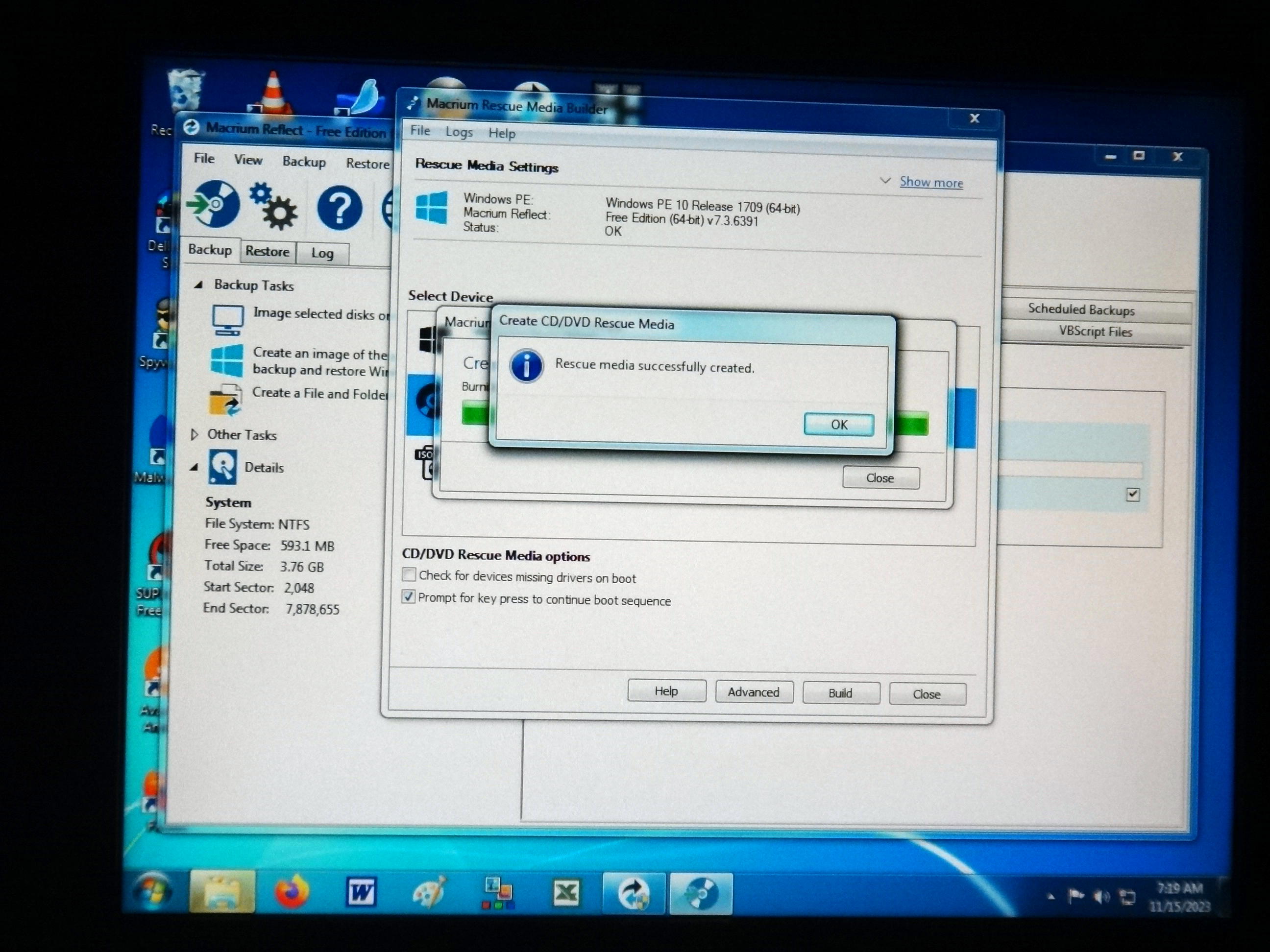
Task: Click the Build button
Action: (x=841, y=692)
